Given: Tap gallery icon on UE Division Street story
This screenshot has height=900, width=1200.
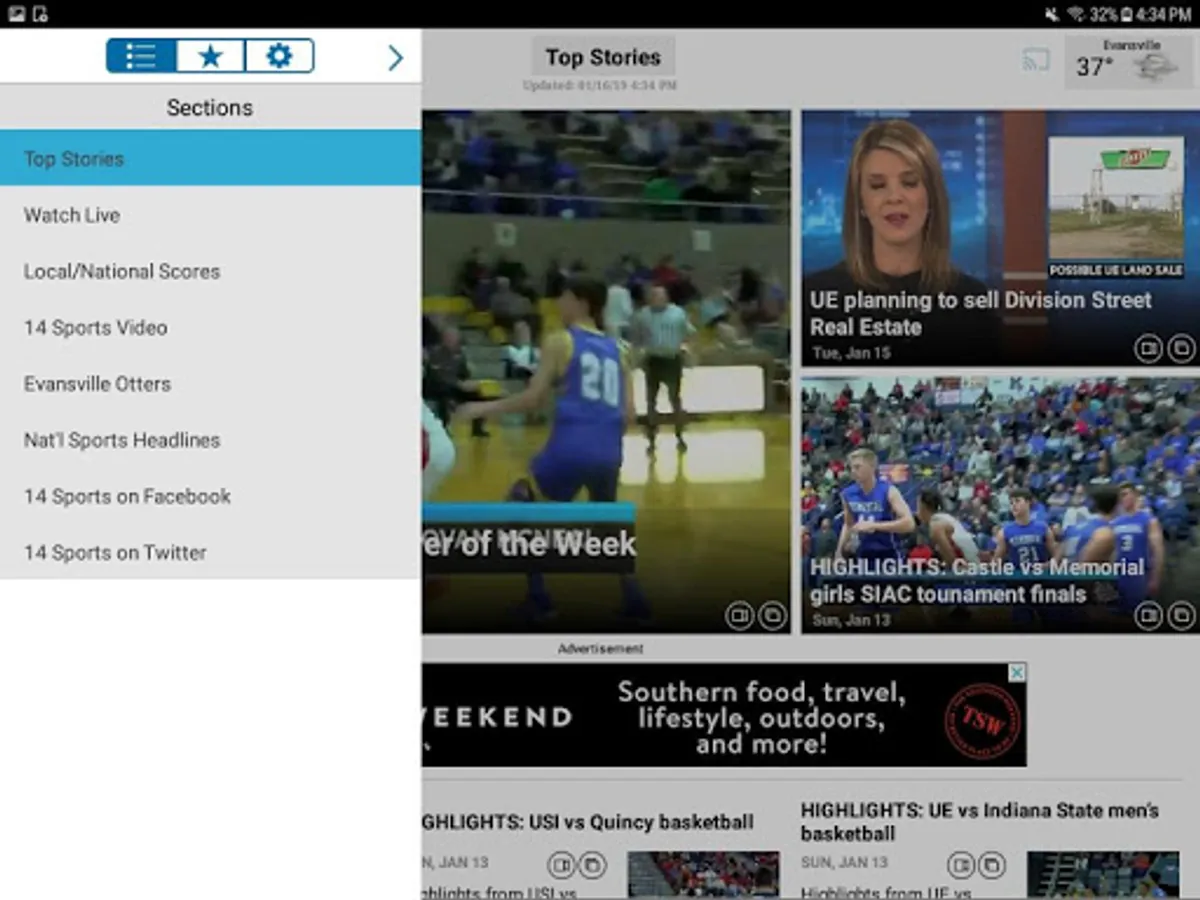Looking at the screenshot, I should (1181, 349).
